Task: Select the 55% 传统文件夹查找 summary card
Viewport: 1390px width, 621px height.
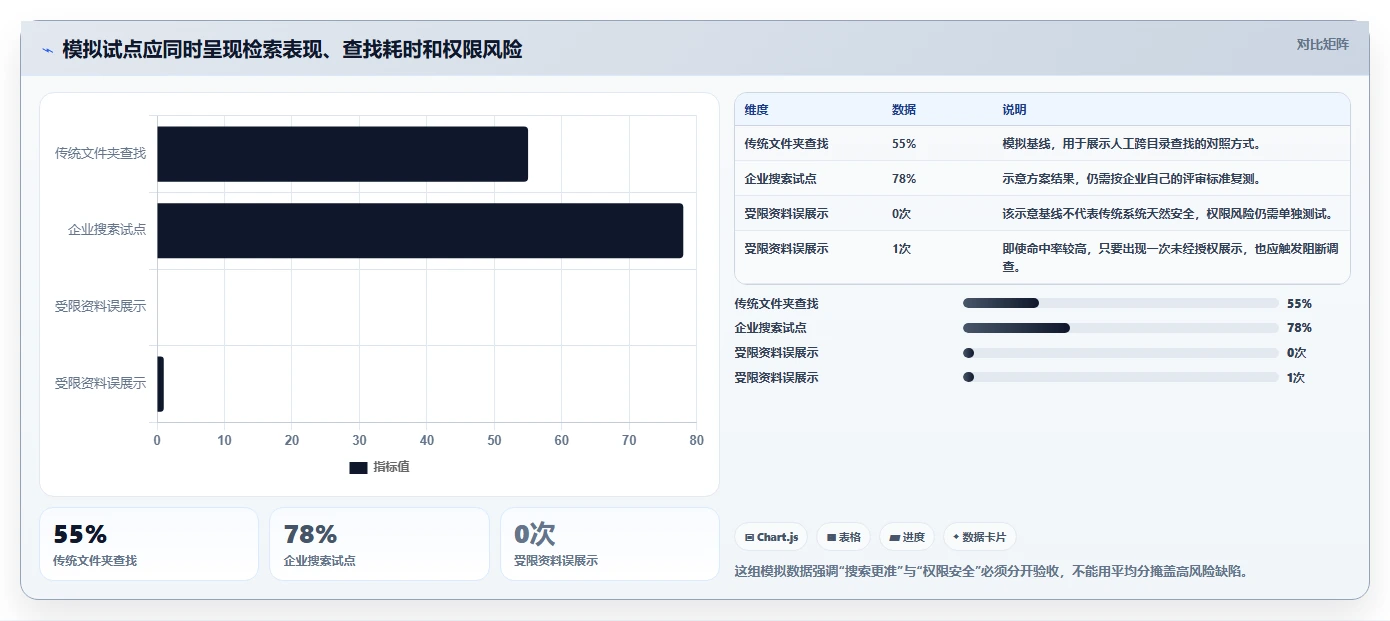Action: (x=149, y=544)
